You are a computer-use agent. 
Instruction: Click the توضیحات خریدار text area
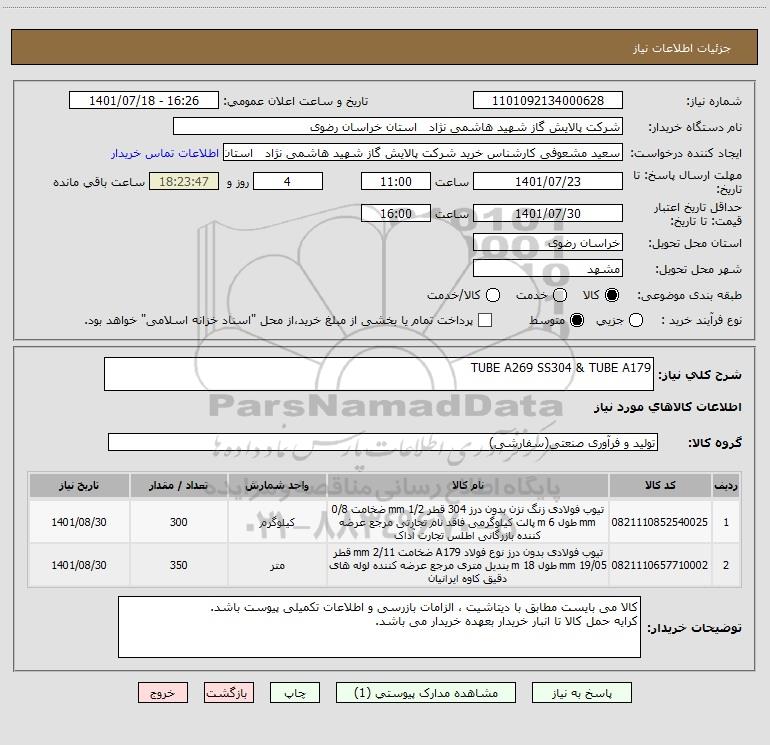(379, 627)
